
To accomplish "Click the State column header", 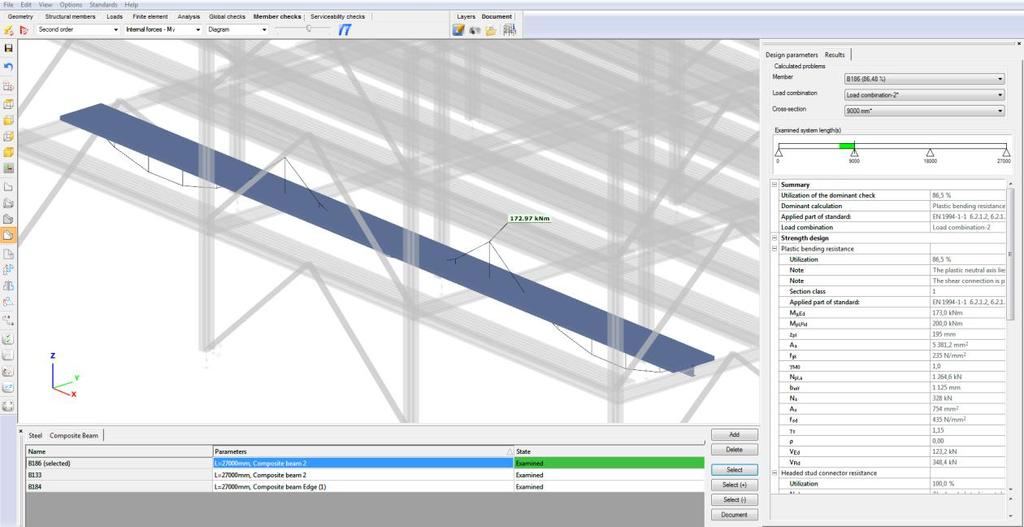I will pos(609,451).
